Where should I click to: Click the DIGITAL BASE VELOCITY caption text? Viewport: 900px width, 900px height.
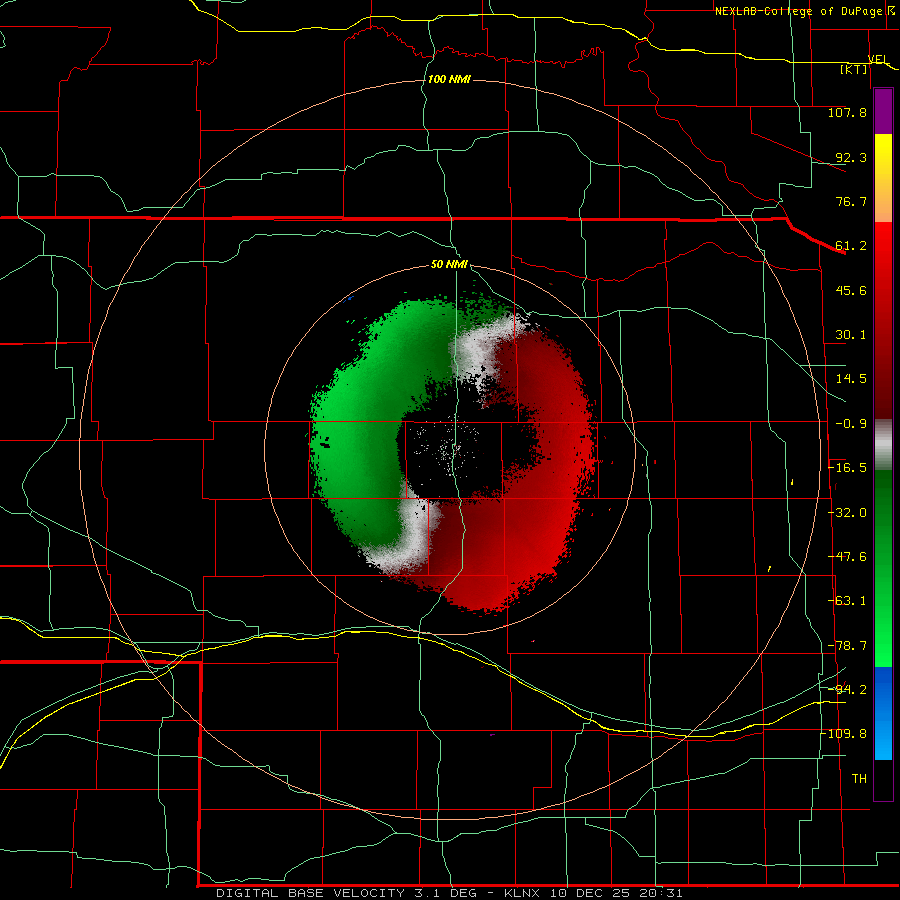(x=449, y=893)
